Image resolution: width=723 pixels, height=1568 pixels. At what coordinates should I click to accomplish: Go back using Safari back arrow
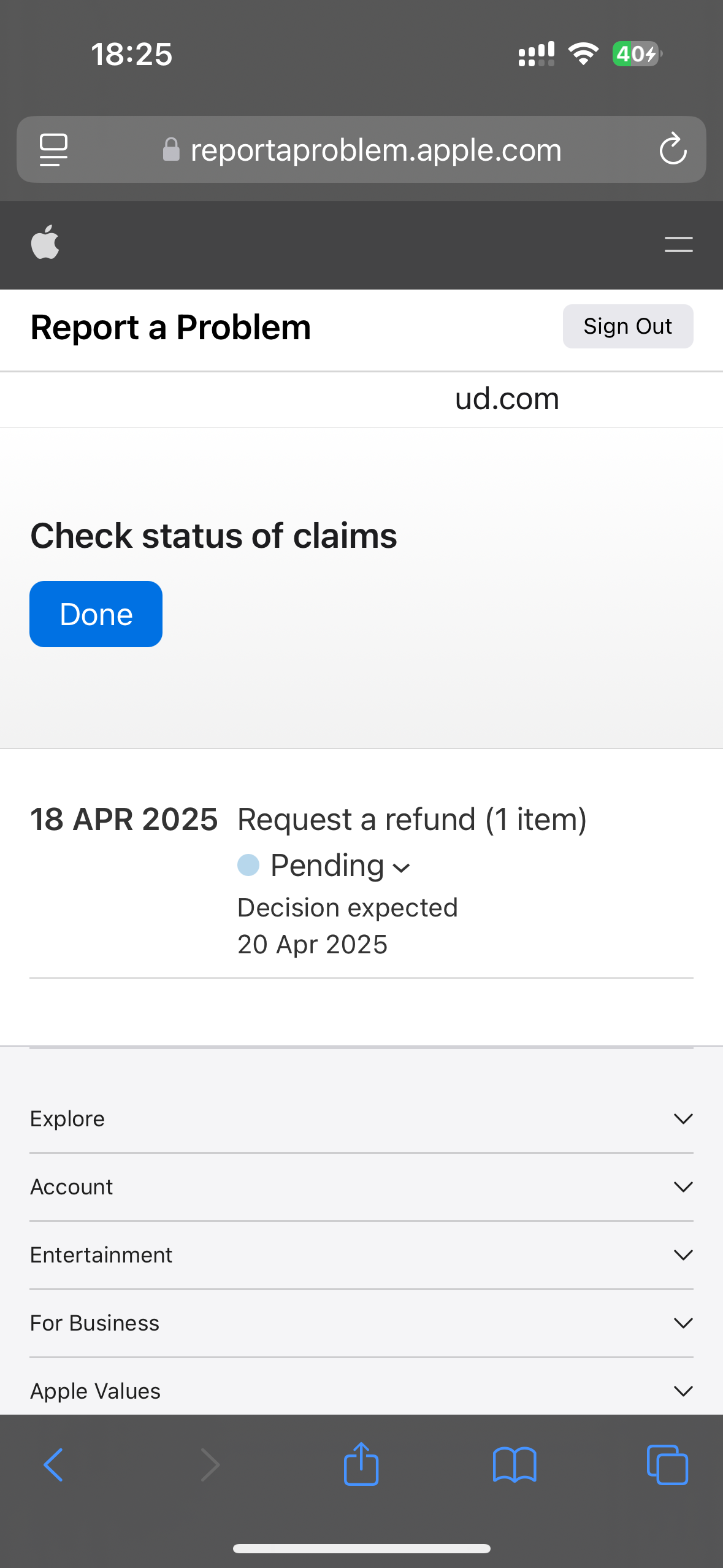(53, 1465)
